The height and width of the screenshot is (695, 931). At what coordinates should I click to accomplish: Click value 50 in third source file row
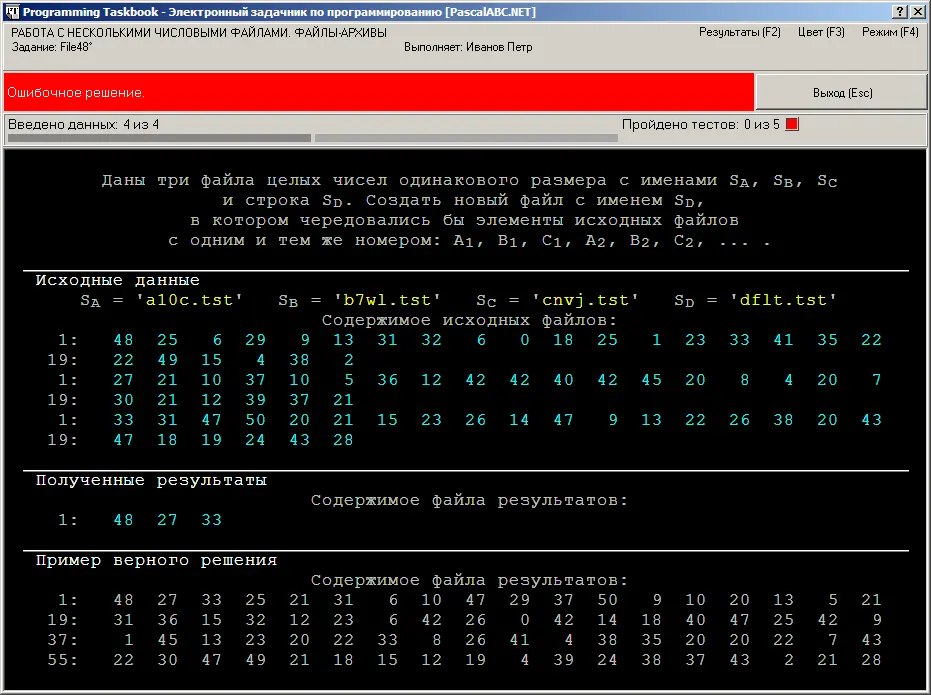click(x=255, y=420)
